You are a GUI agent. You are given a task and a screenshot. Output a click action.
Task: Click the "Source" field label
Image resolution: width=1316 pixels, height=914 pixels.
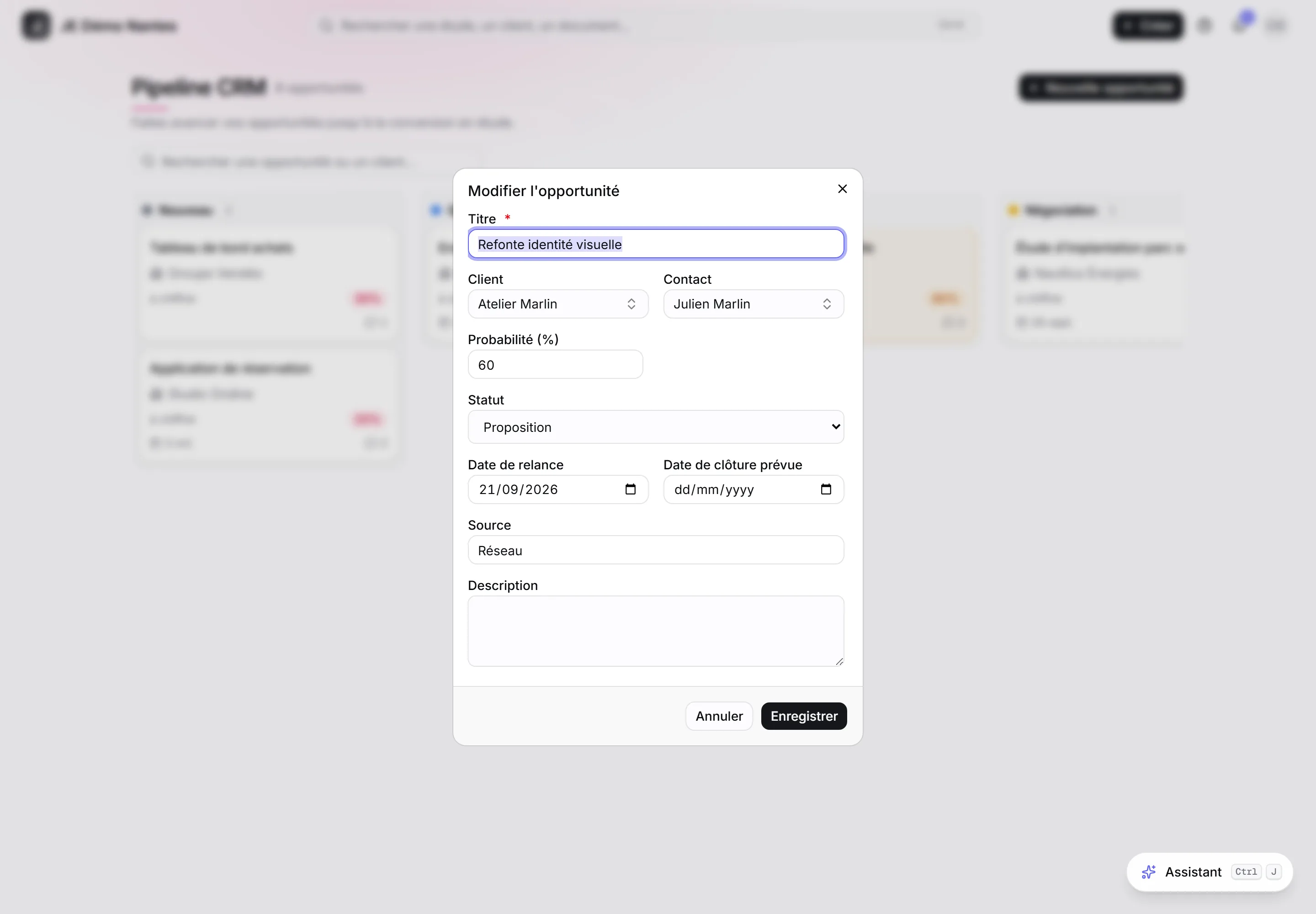click(489, 525)
